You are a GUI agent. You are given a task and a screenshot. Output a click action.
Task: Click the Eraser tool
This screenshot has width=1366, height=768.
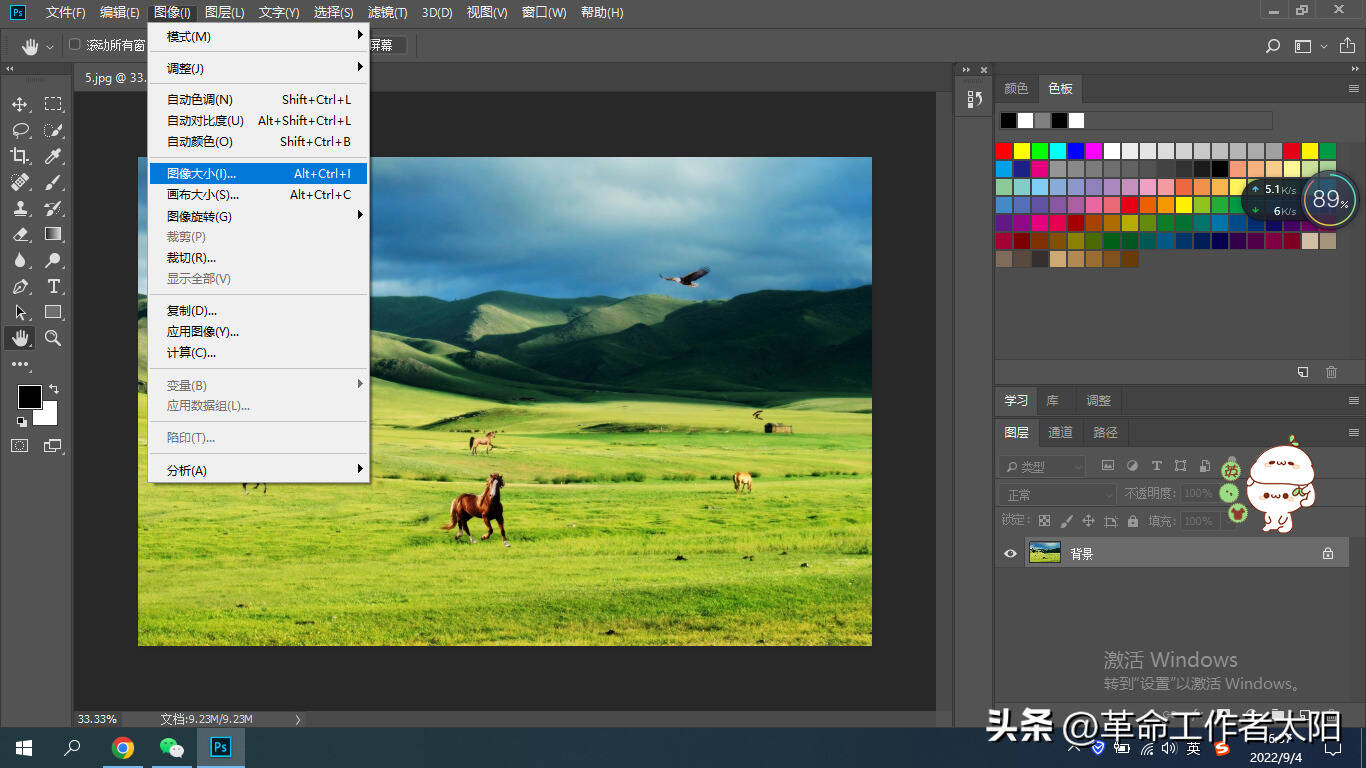(x=20, y=234)
